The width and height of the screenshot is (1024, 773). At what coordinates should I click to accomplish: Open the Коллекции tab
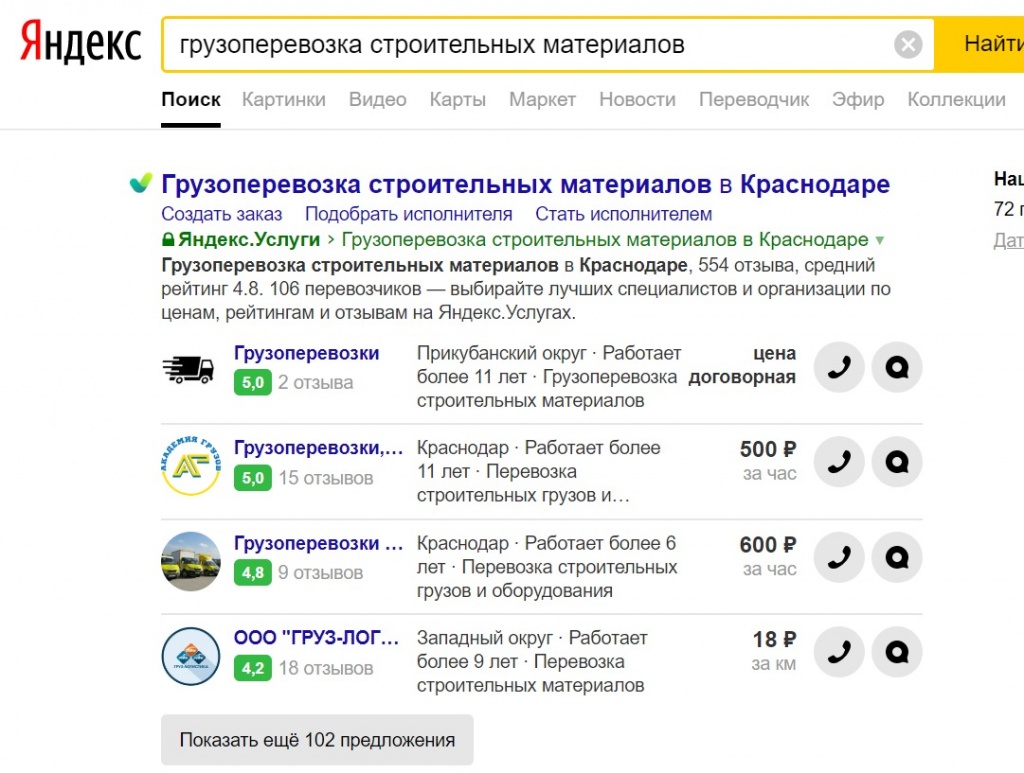click(x=956, y=99)
